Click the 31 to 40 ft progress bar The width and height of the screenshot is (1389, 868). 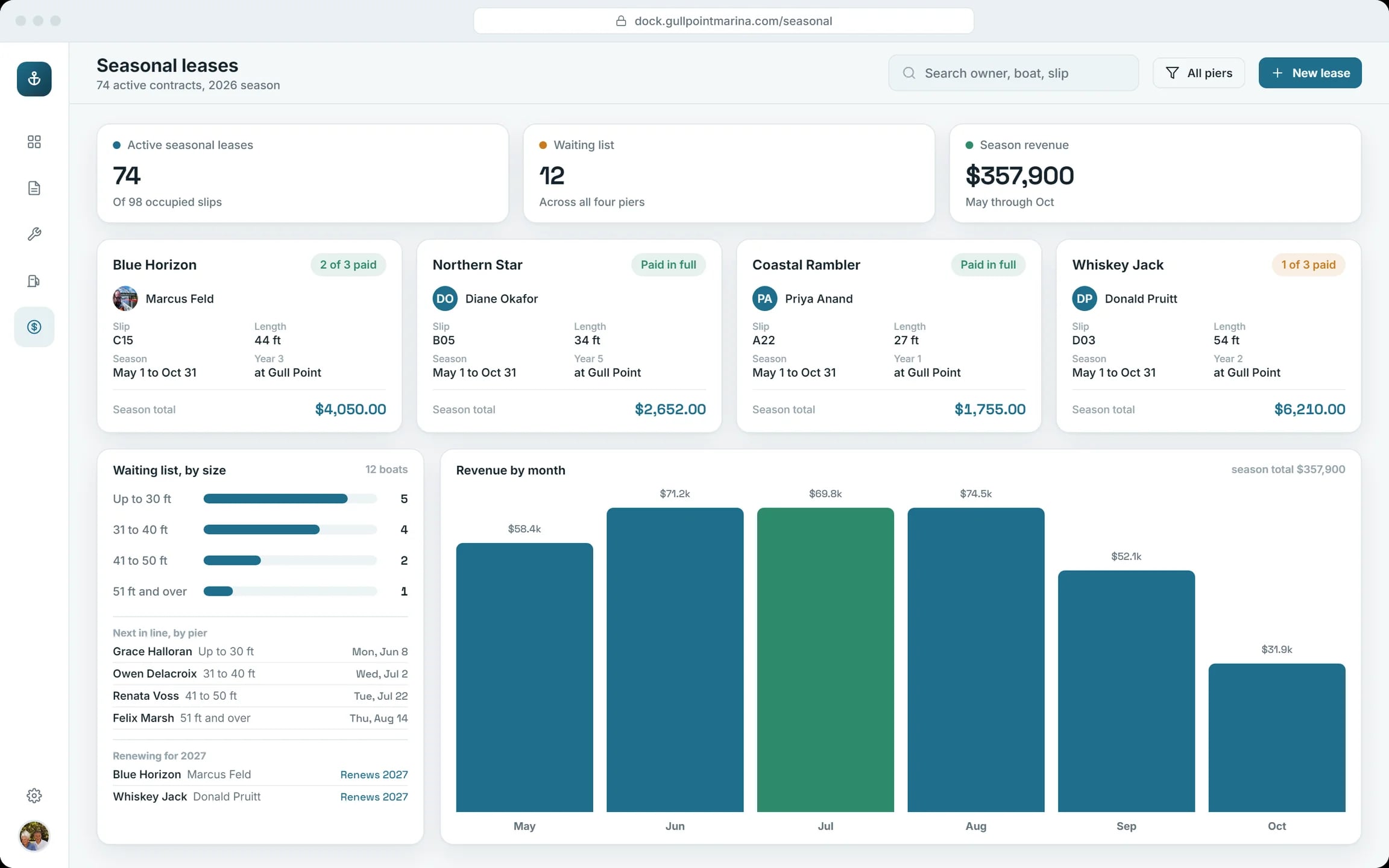point(290,529)
